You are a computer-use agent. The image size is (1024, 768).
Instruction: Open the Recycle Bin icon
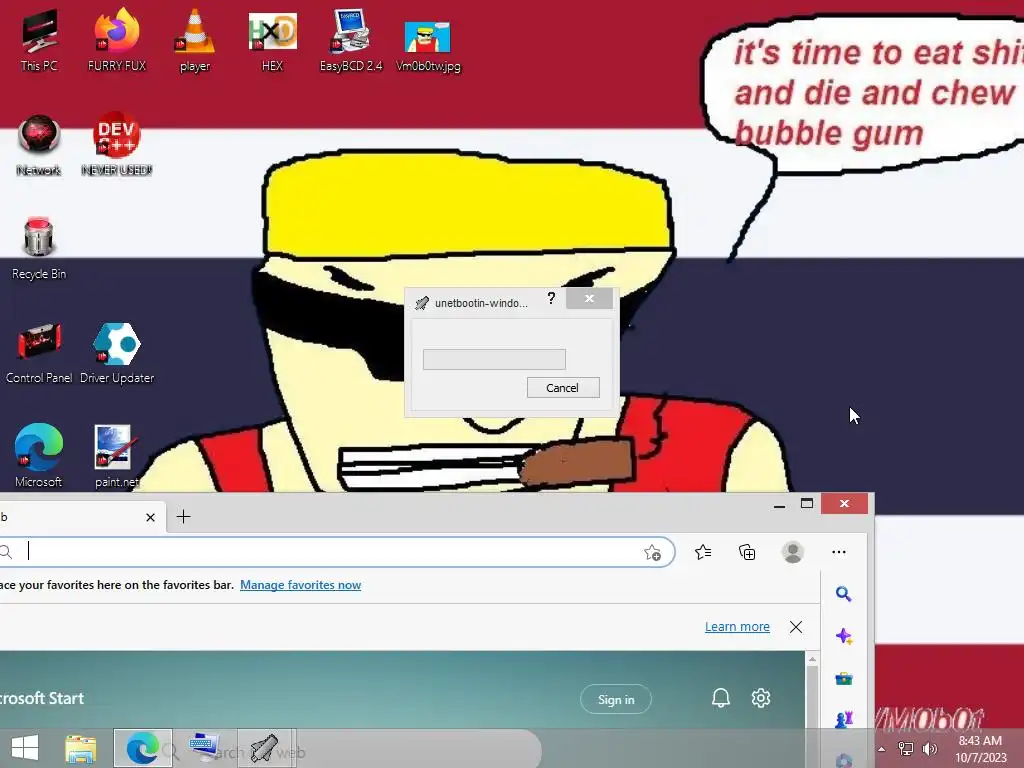[39, 248]
